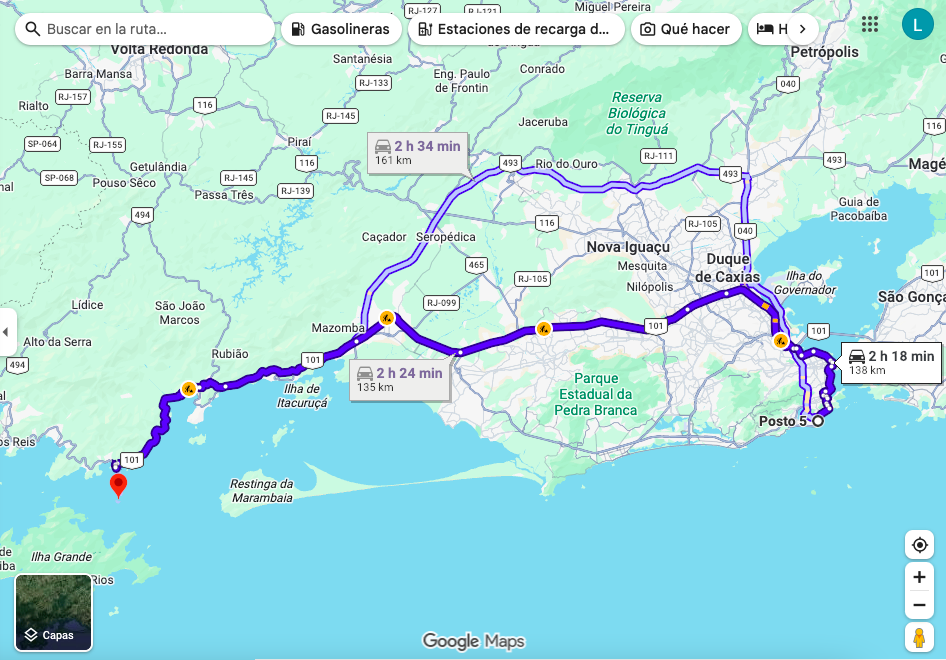This screenshot has width=946, height=660.
Task: Click roadwork icon near Mazomba
Action: (387, 317)
